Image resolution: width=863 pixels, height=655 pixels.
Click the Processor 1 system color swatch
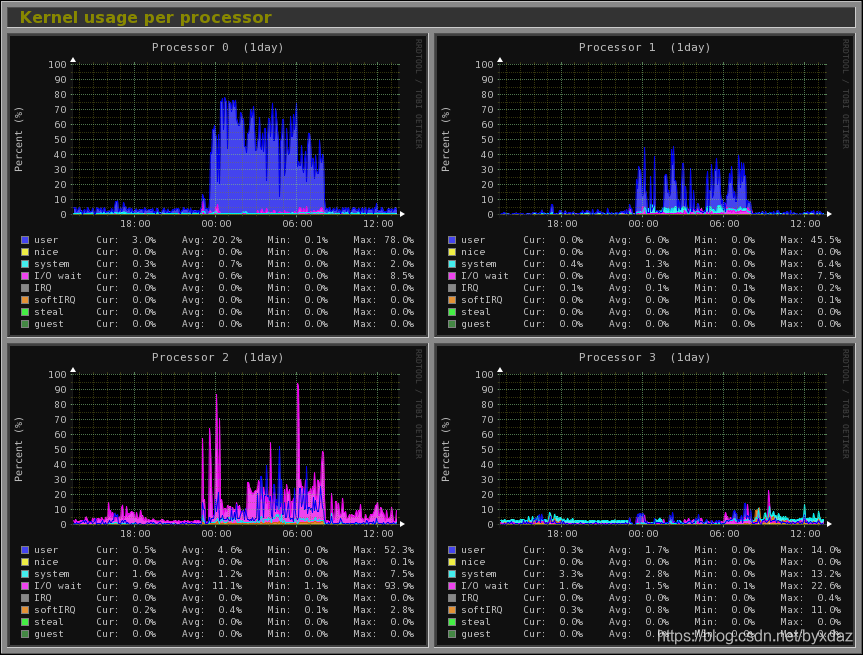[x=452, y=264]
